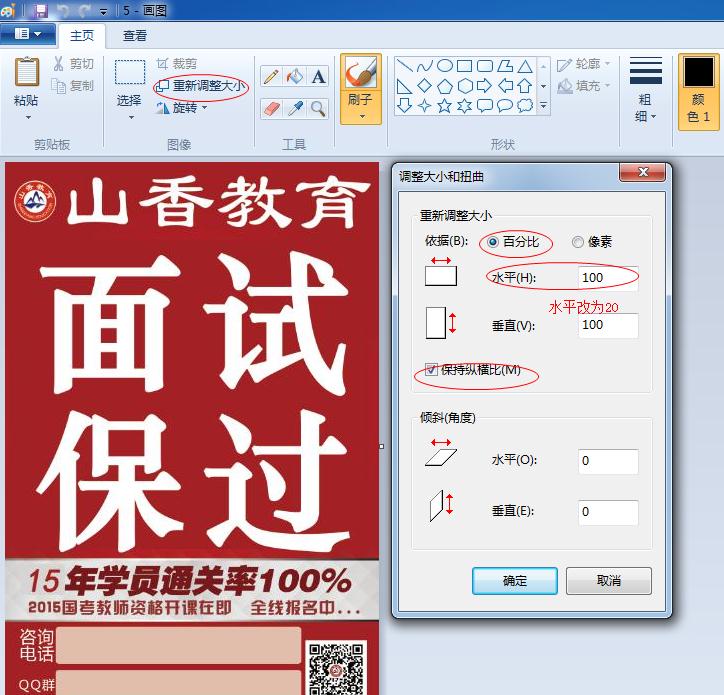Open Resize (重新调整大小) command
The image size is (724, 695).
(201, 86)
